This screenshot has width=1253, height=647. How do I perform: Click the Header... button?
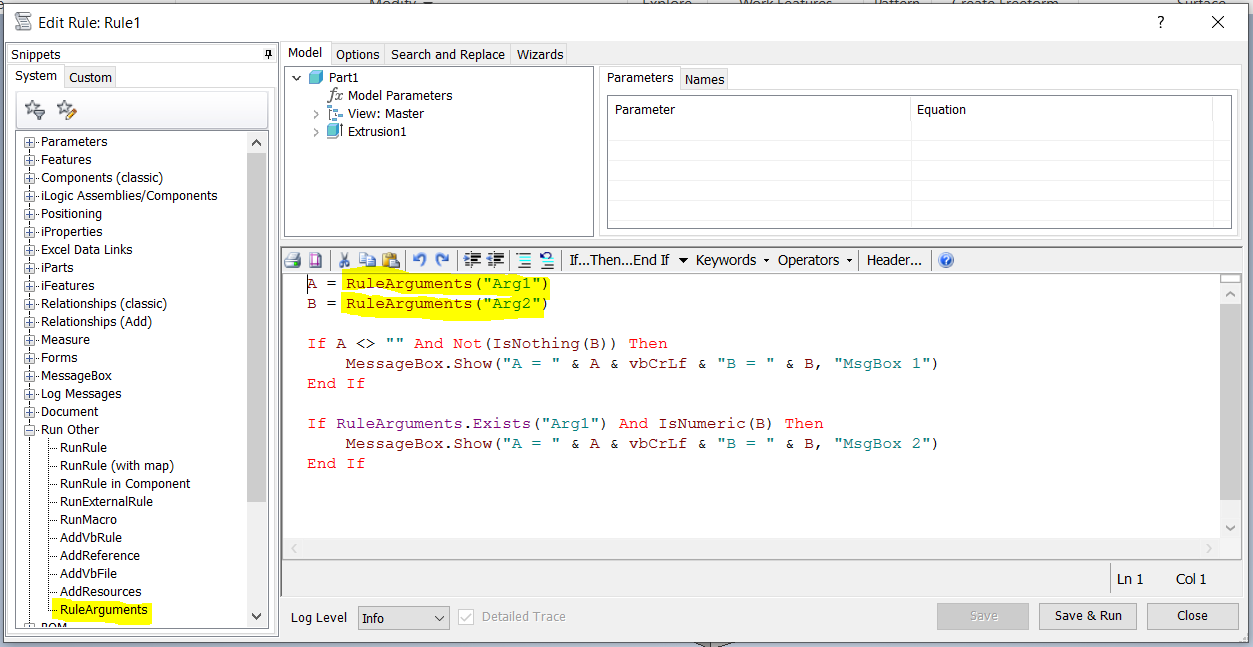coord(894,260)
